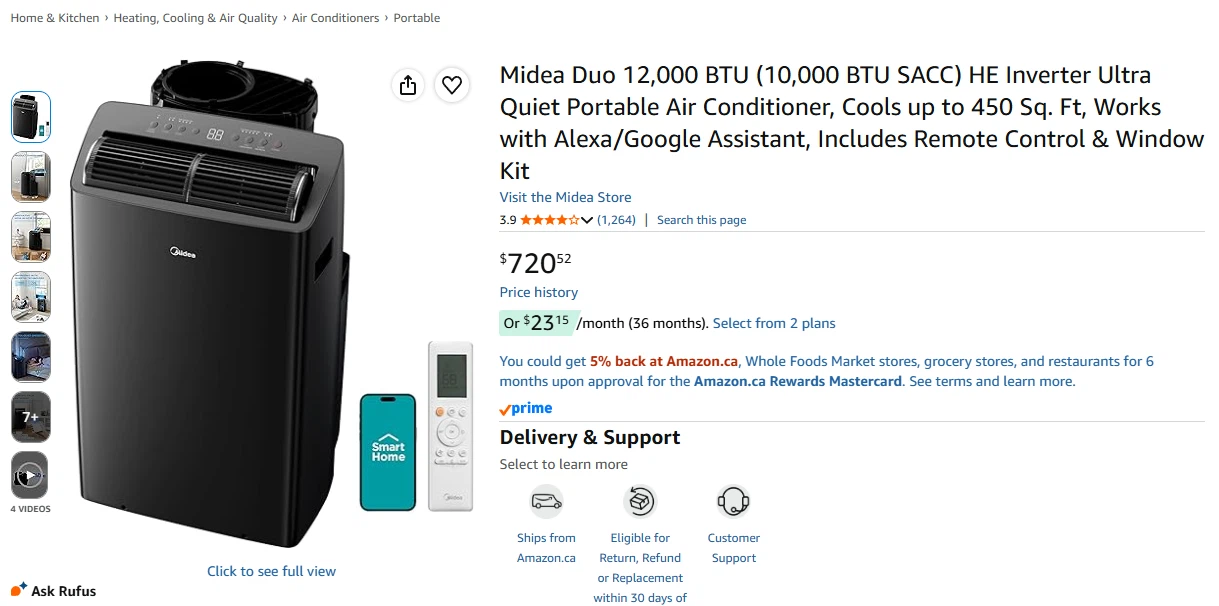Open Ask Rufus assistant
1219x606 pixels.
point(54,591)
